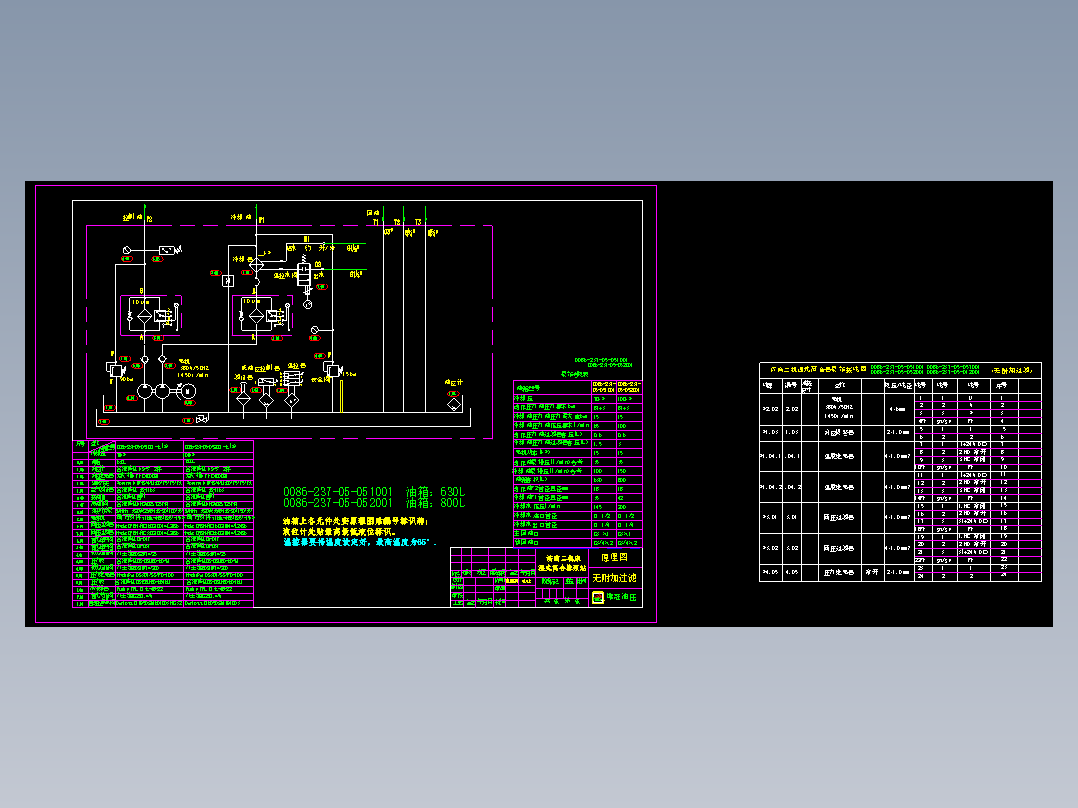The image size is (1078, 808).
Task: Click the 'P1.03' cell in the wiring table
Action: coord(770,433)
